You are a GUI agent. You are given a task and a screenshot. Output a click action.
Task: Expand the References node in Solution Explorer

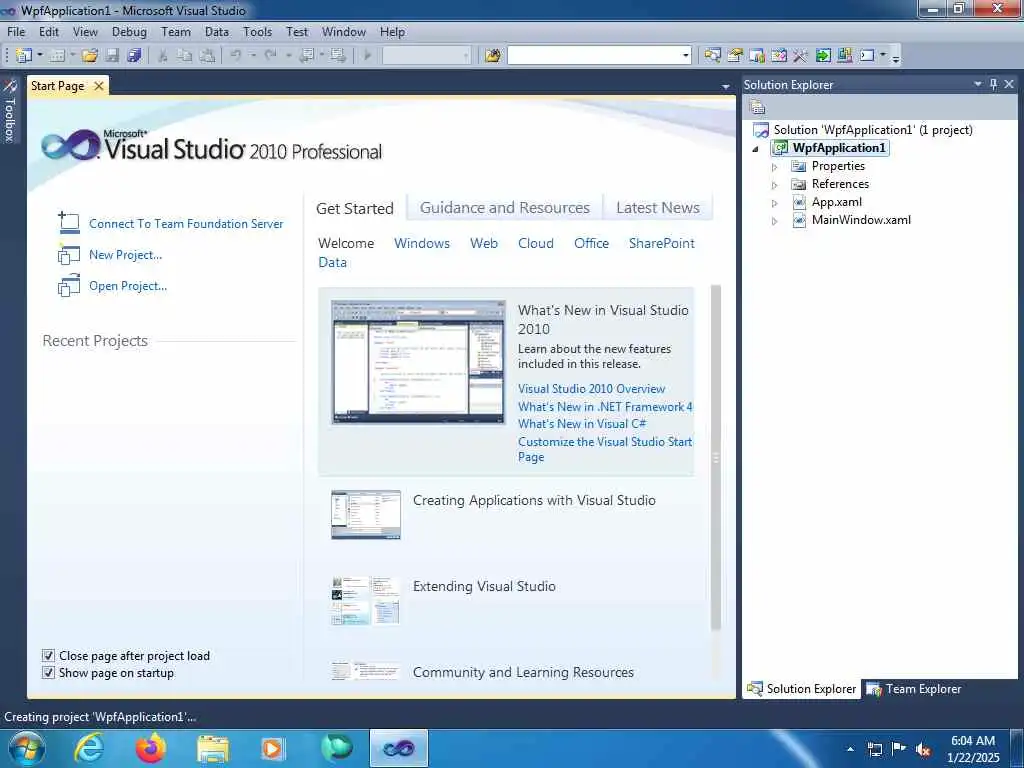point(775,185)
